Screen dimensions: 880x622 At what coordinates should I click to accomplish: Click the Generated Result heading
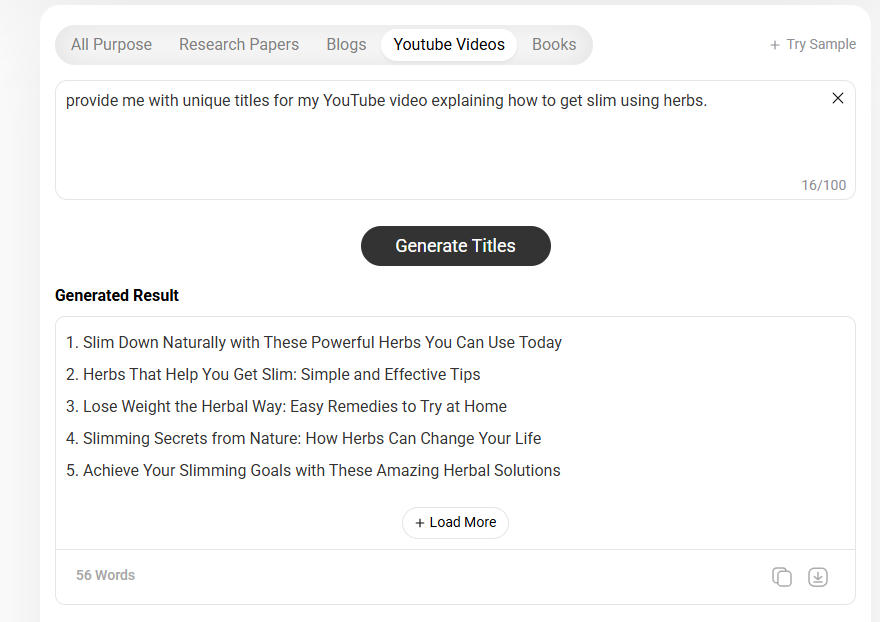[x=117, y=295]
